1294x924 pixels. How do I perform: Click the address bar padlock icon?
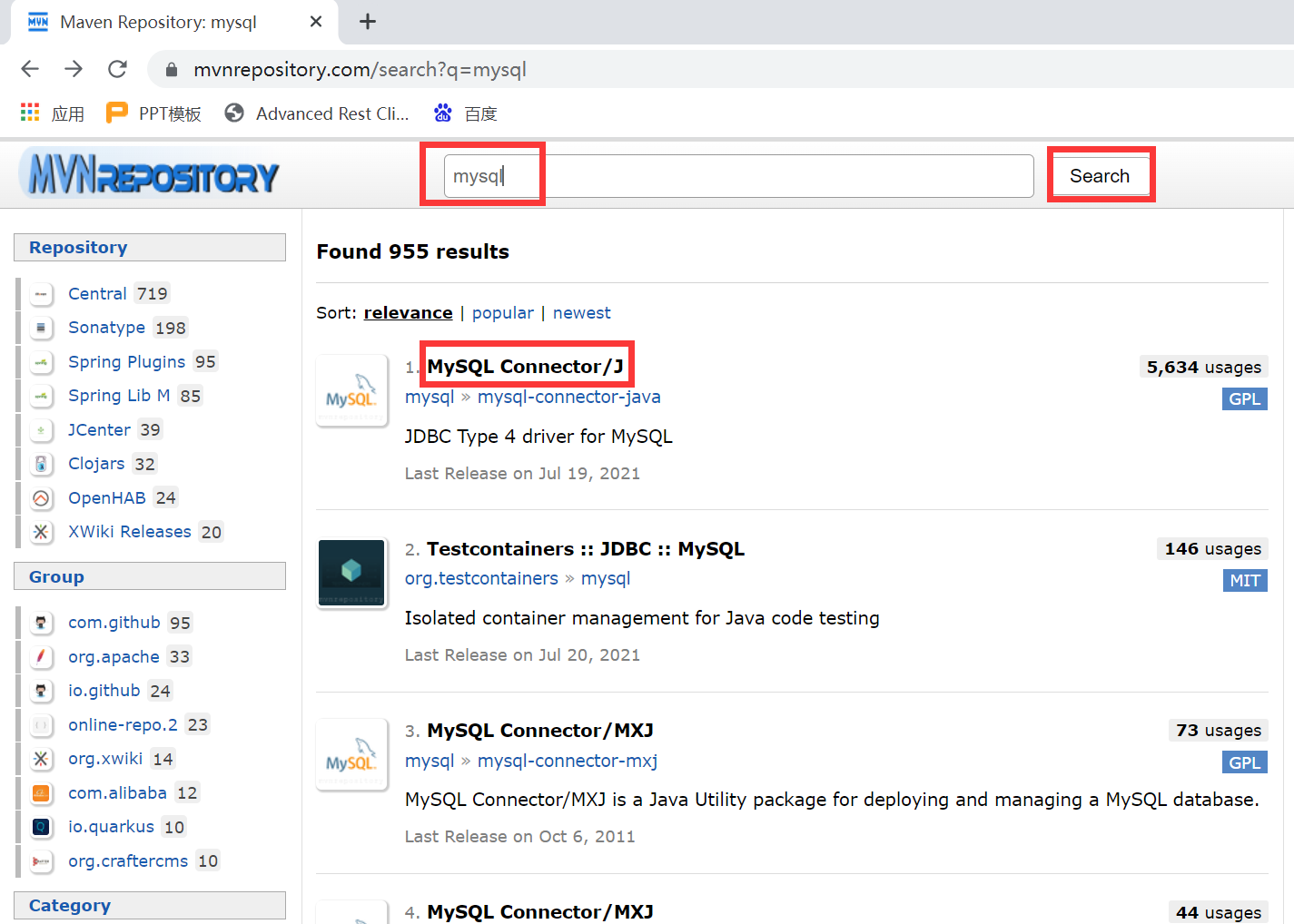point(172,70)
